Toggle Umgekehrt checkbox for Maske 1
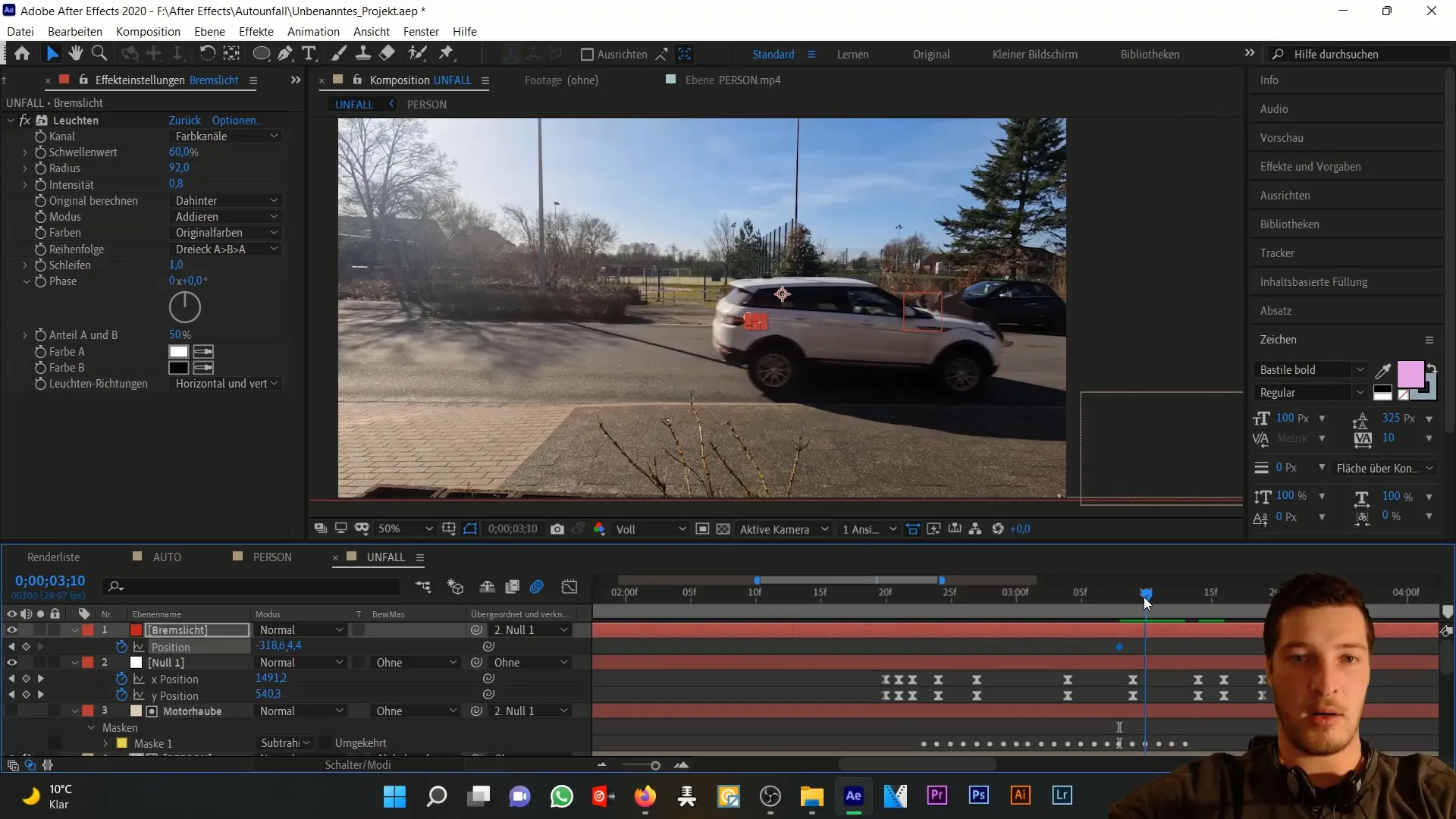 point(325,743)
